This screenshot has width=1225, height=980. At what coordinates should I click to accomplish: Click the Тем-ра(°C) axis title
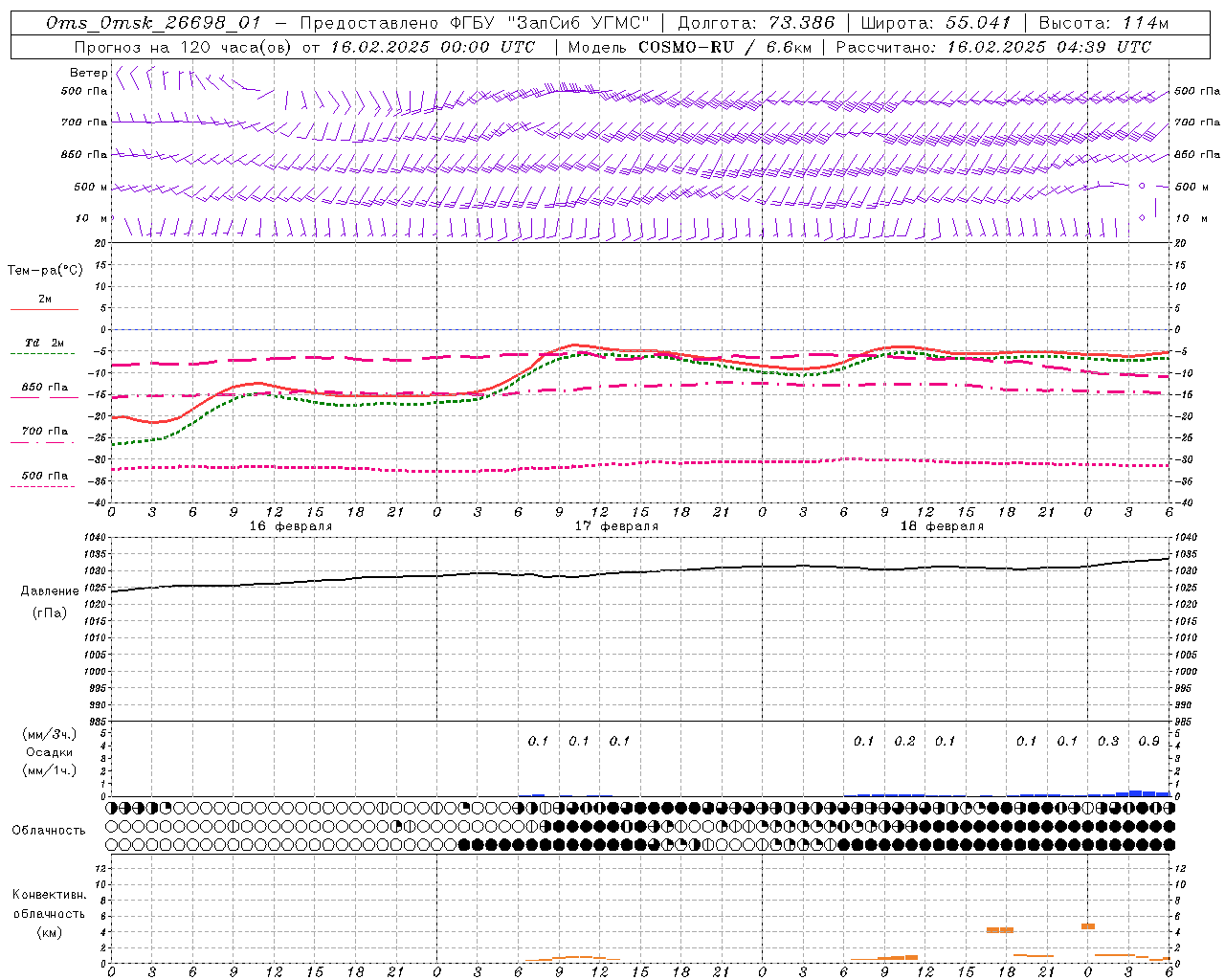[x=45, y=271]
